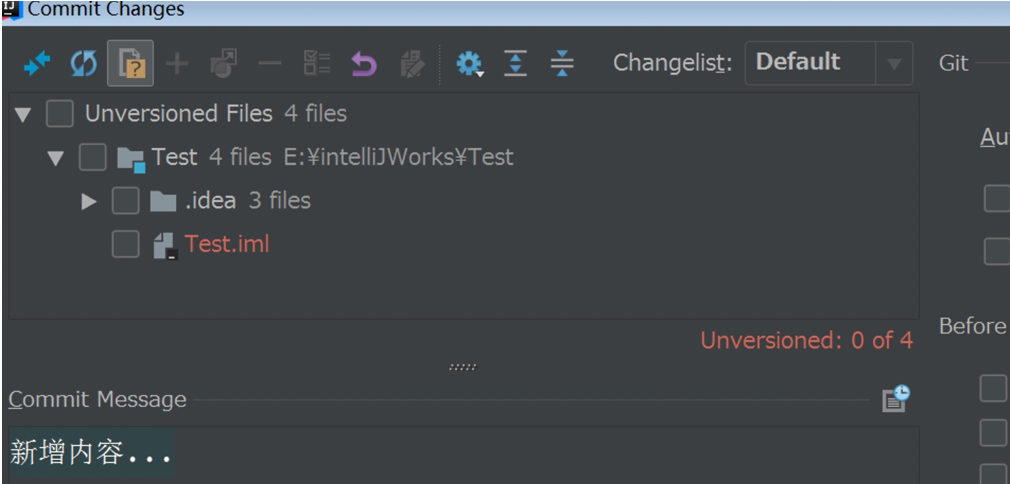The height and width of the screenshot is (484, 1010).
Task: Check the Unversioned Files checkbox
Action: point(60,114)
